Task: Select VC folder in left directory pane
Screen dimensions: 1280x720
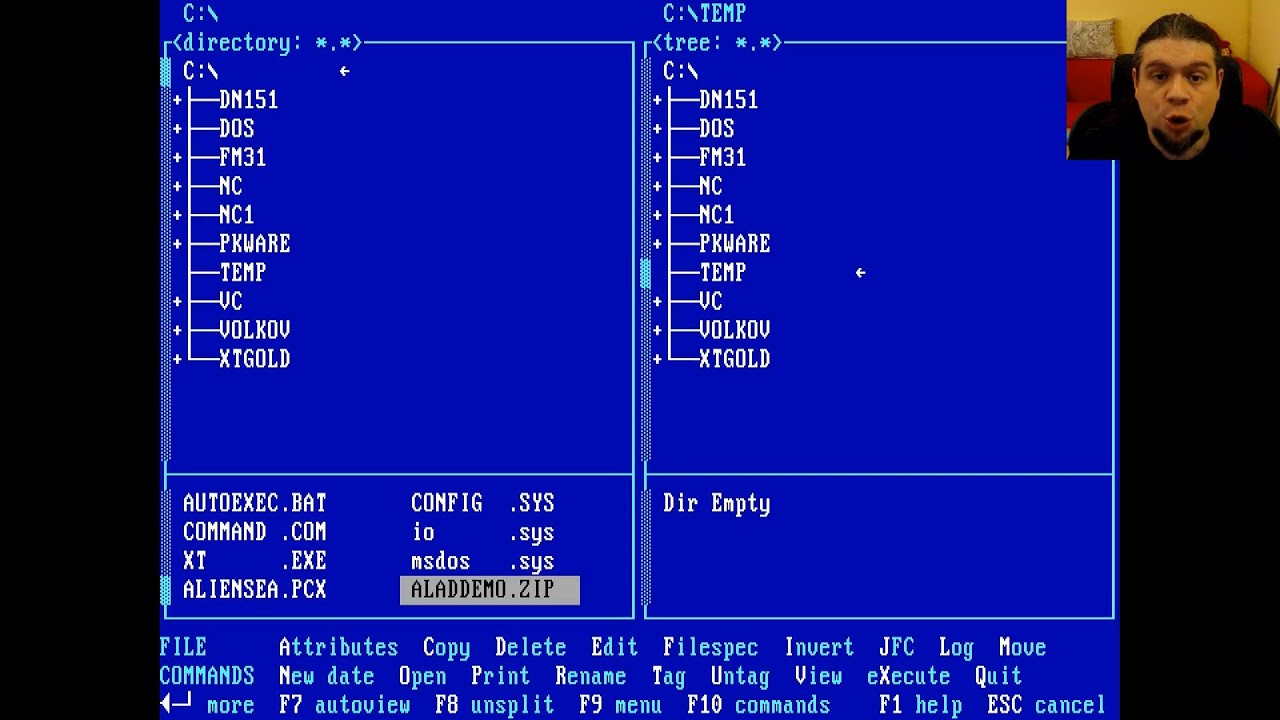Action: click(x=230, y=301)
